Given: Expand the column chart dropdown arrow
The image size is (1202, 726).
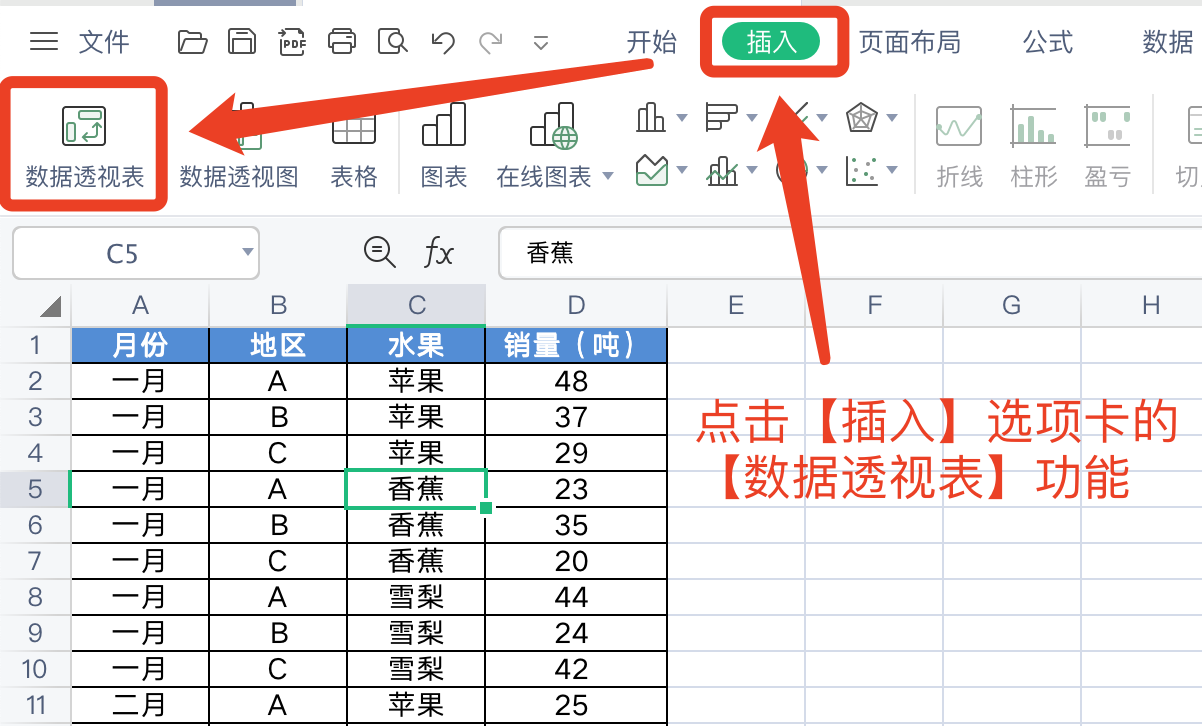Looking at the screenshot, I should 682,118.
